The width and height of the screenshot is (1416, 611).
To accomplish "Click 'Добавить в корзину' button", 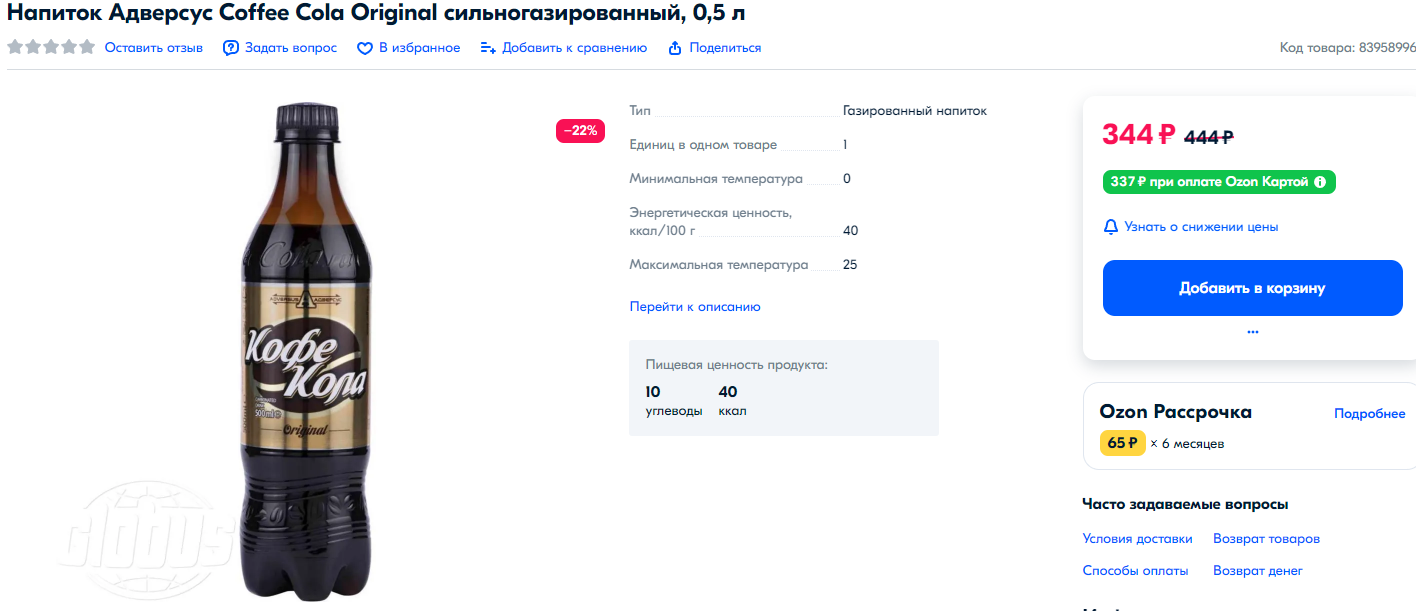I will [1253, 288].
